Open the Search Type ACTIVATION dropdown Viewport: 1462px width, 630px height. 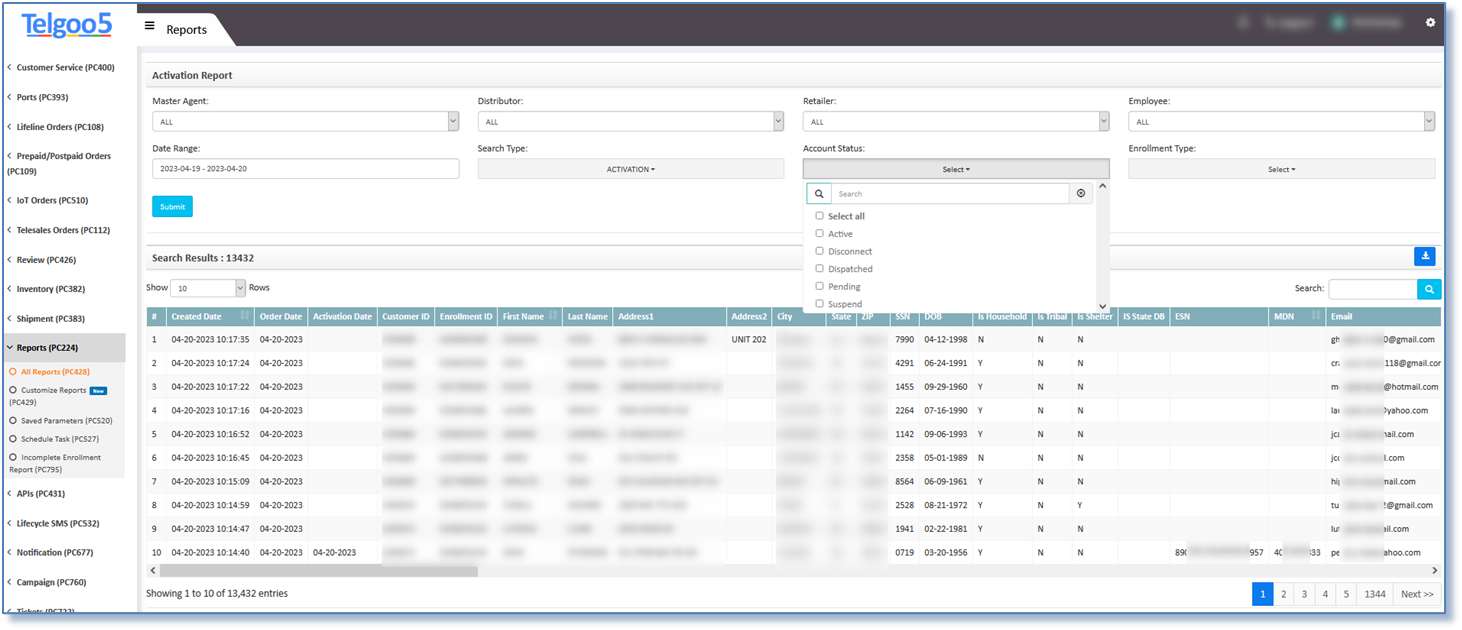[631, 169]
